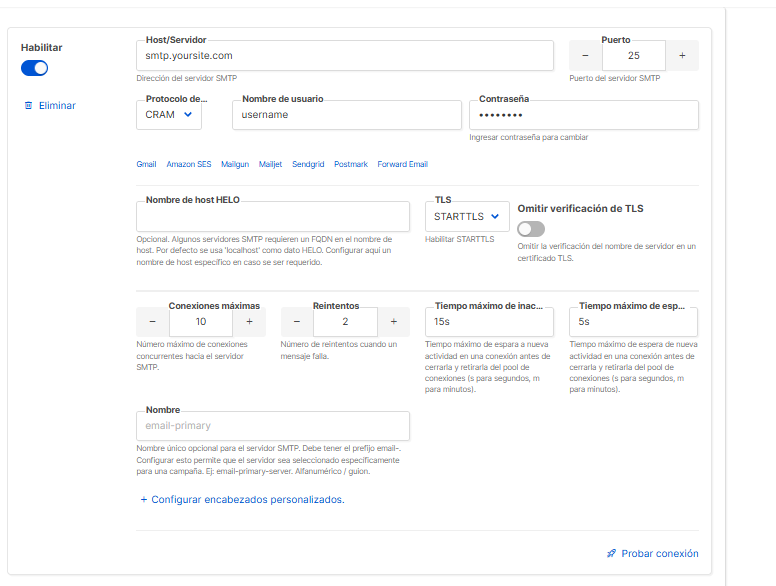Enable Omitir verificación de TLS toggle
This screenshot has width=776, height=586.
tap(531, 228)
